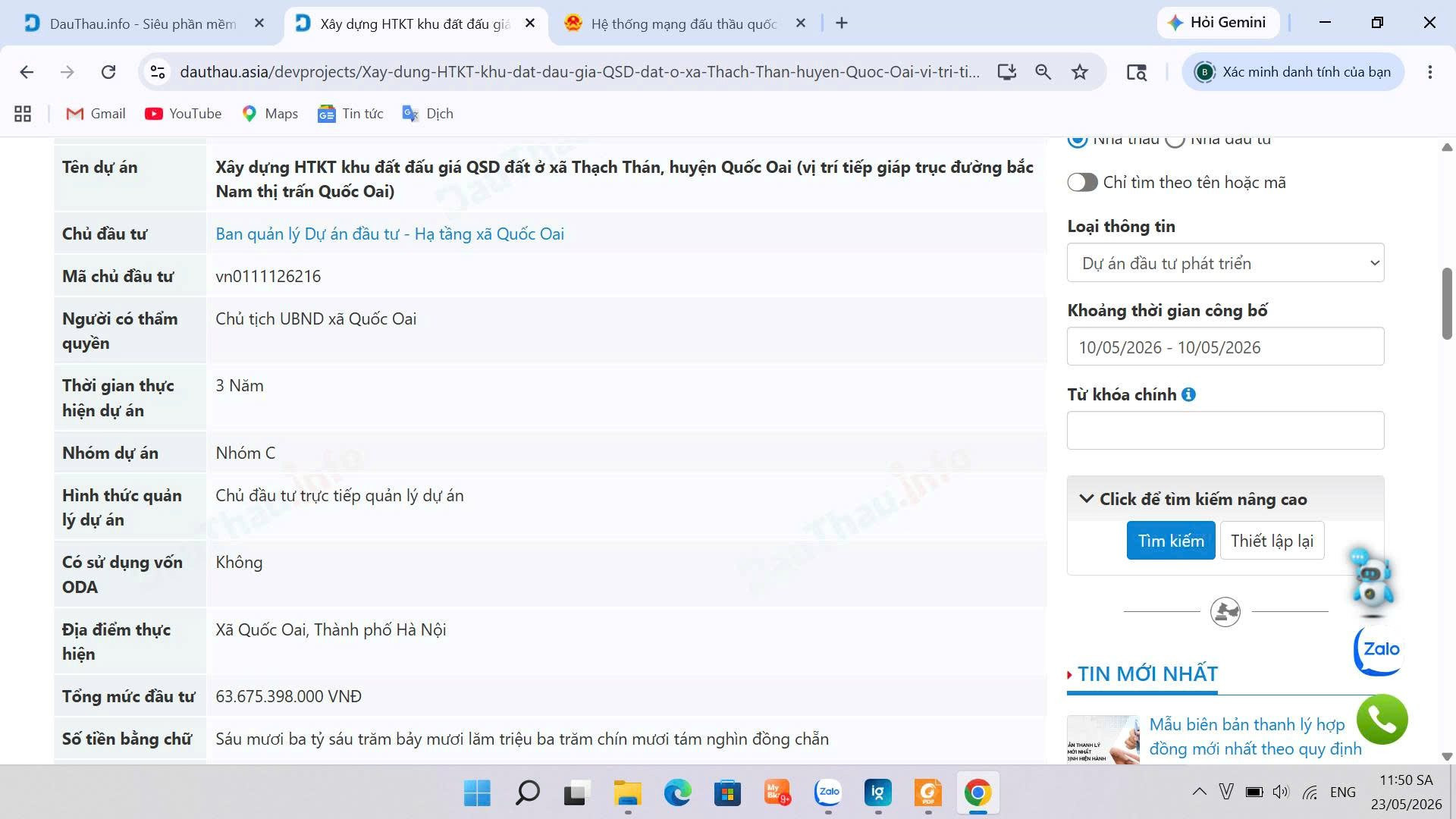Select the Nhà thầu radio button

tap(1077, 140)
